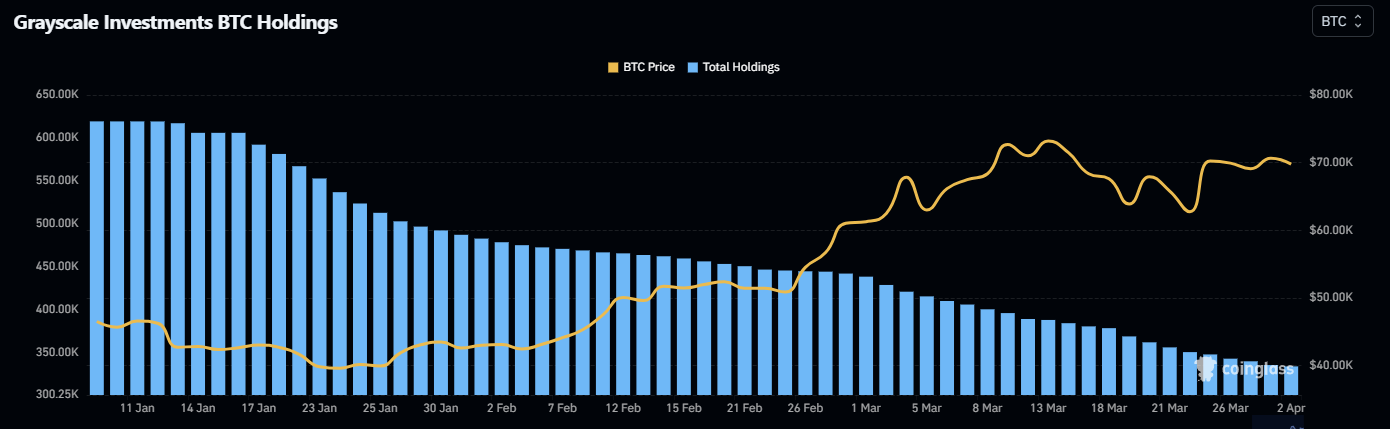
Task: Click the 21 Mar date axis label
Action: coord(1170,408)
